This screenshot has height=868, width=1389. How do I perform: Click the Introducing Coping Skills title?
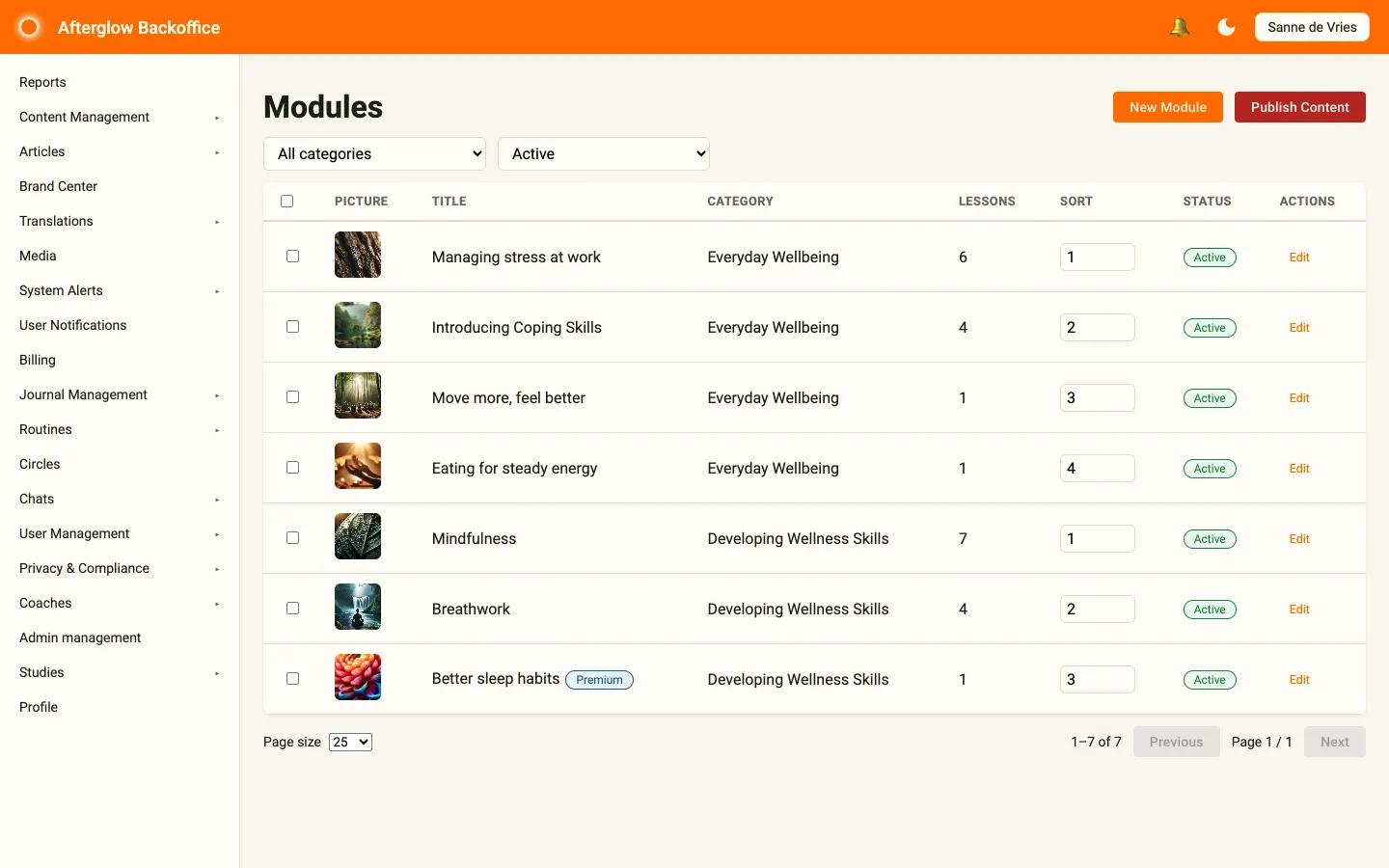click(x=517, y=327)
